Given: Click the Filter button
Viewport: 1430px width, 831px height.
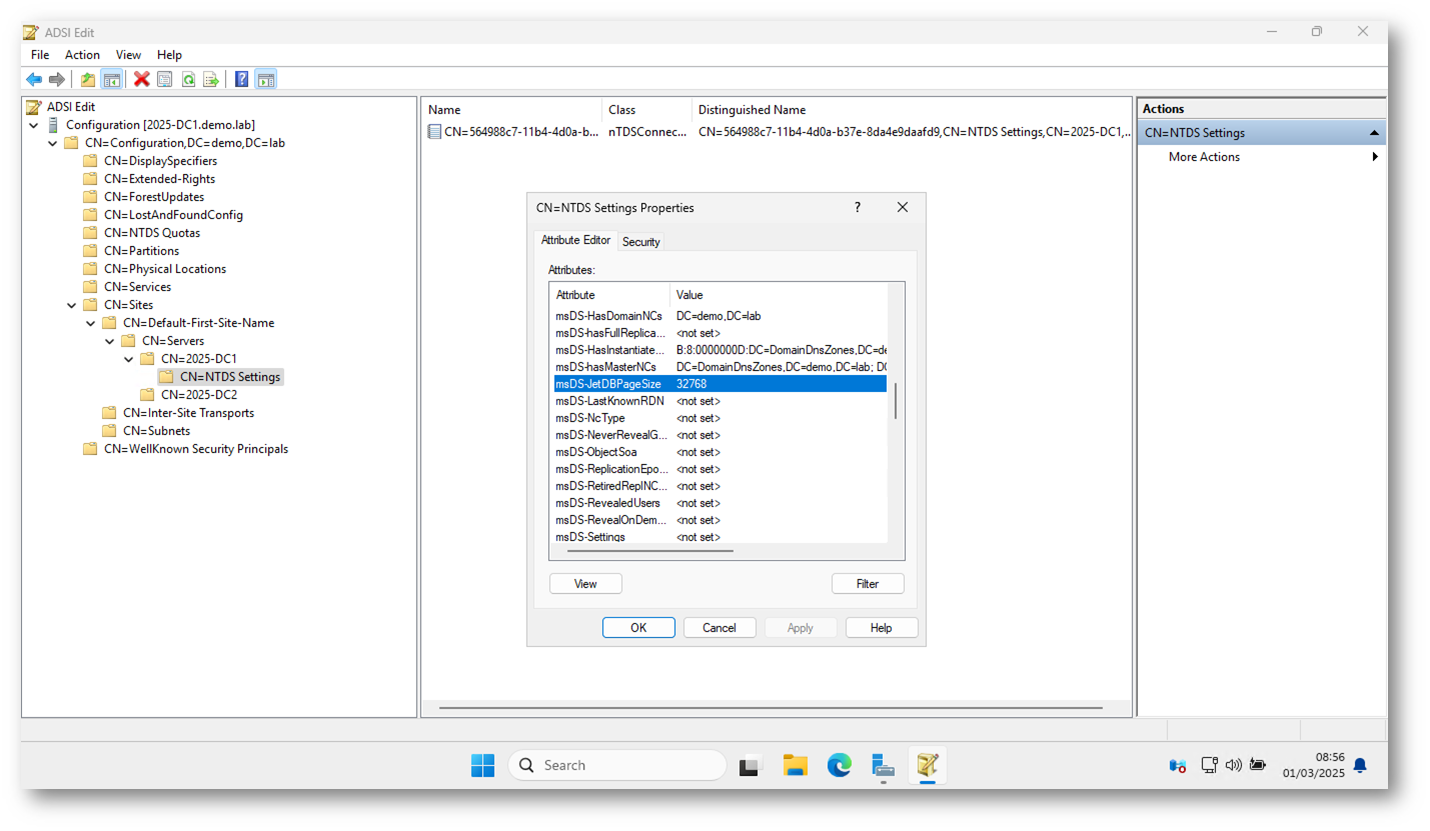Looking at the screenshot, I should tap(867, 584).
